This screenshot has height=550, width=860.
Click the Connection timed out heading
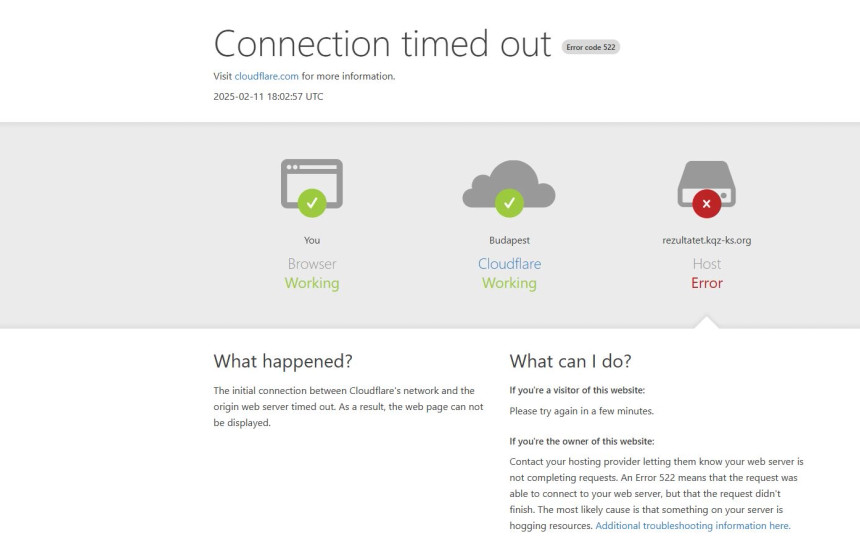coord(382,44)
